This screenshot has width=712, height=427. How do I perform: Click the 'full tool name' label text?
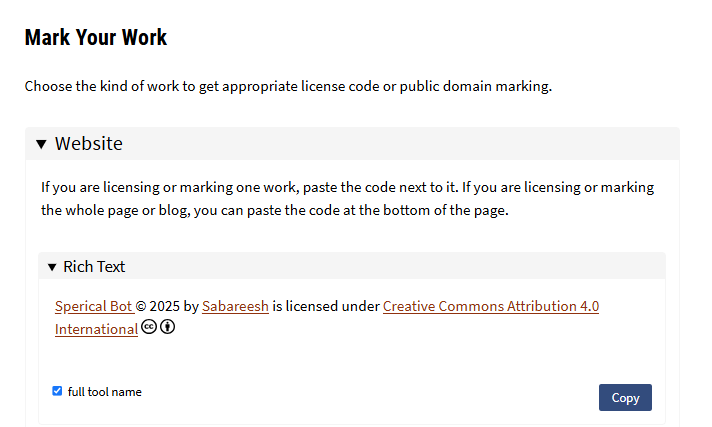(104, 392)
